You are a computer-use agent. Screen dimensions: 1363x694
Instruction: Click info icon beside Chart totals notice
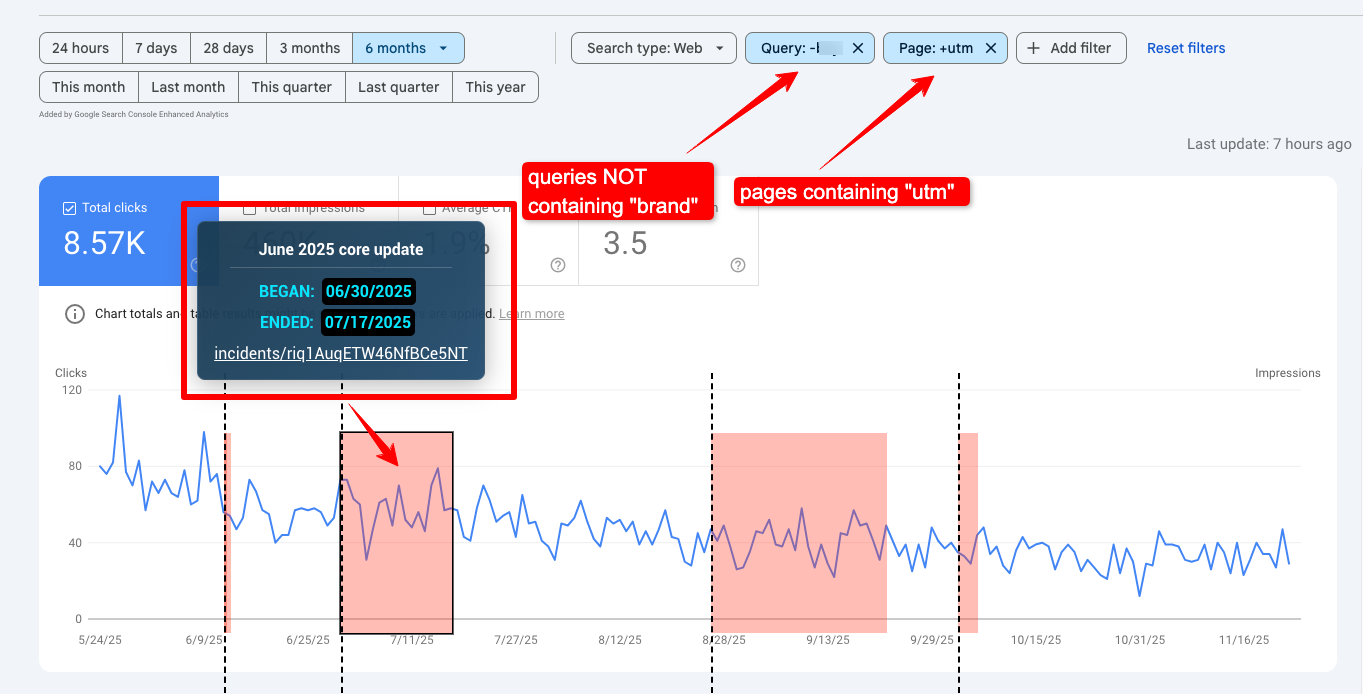tap(74, 314)
